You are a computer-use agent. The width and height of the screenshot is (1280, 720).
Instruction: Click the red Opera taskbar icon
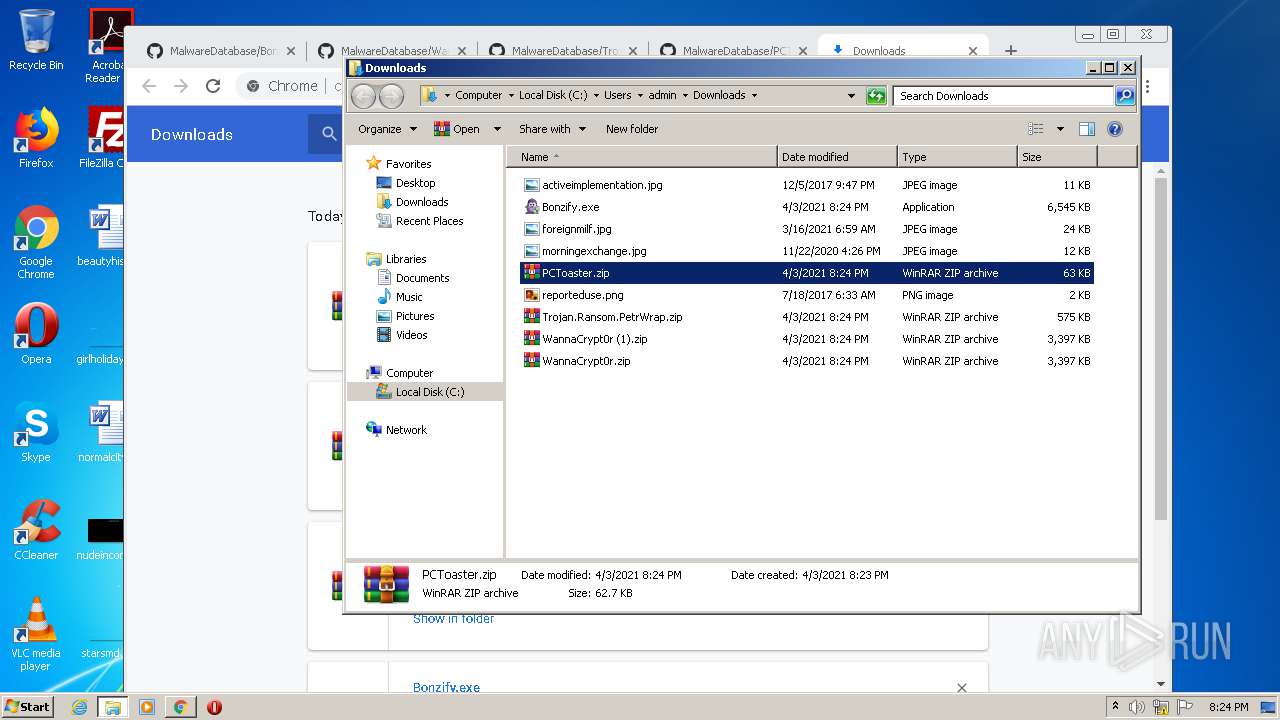(214, 707)
